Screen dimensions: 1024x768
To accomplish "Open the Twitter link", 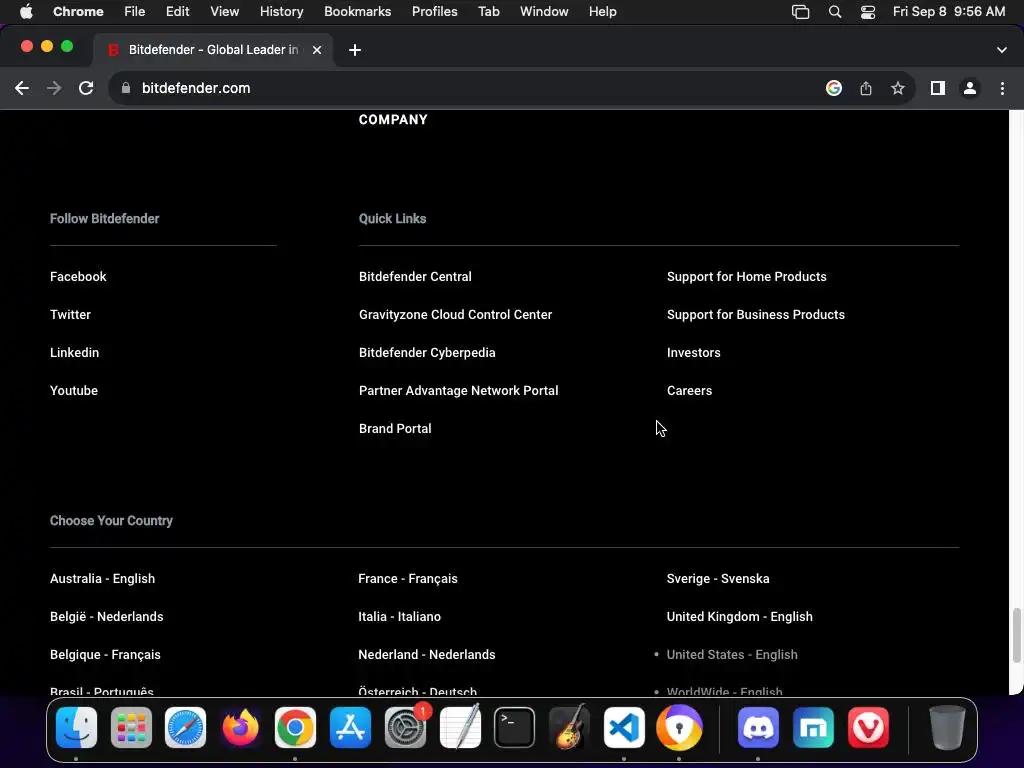I will [71, 315].
